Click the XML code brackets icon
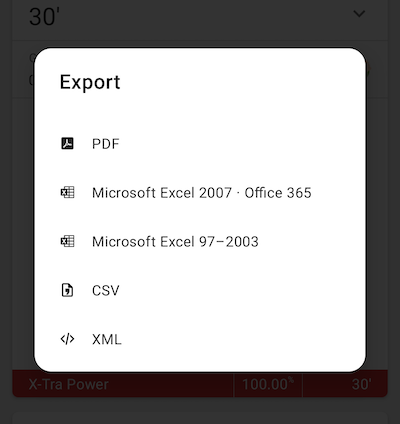Screen dimensions: 400x424 click(67, 339)
